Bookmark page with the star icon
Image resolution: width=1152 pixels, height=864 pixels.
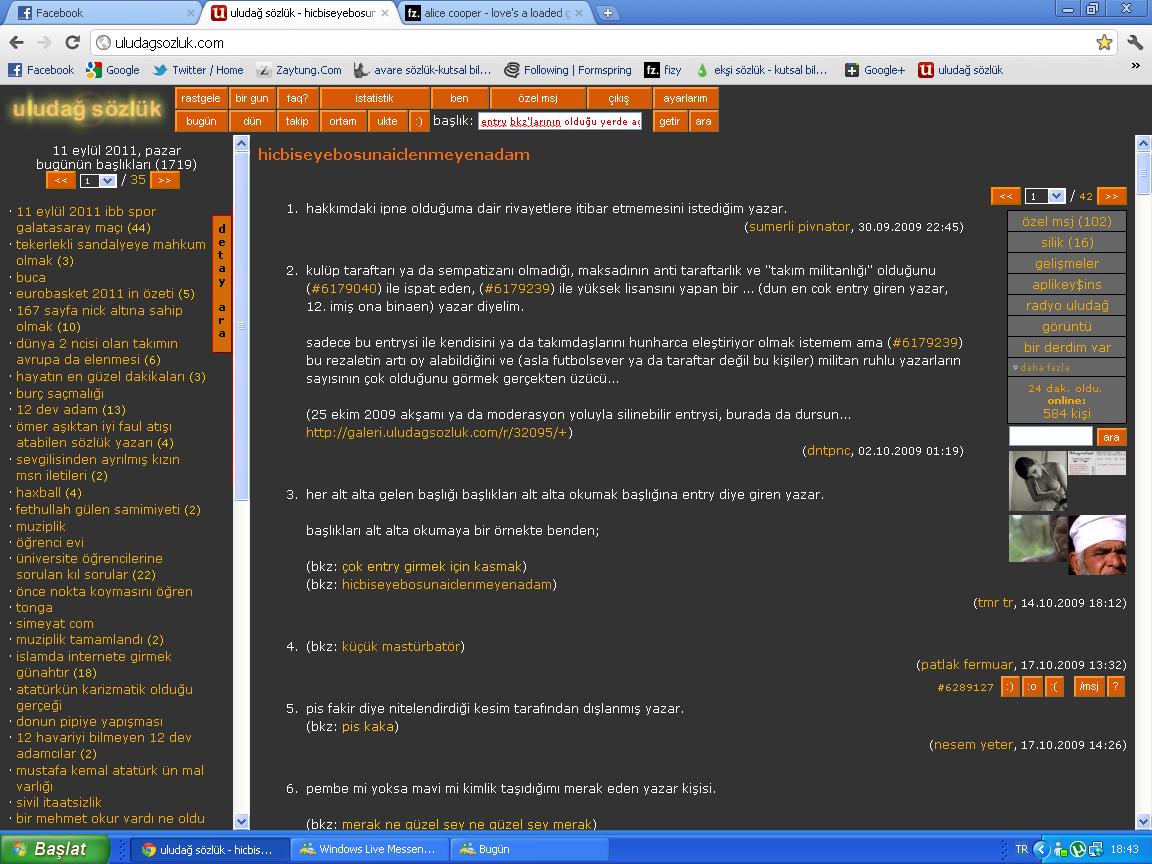tap(1104, 43)
